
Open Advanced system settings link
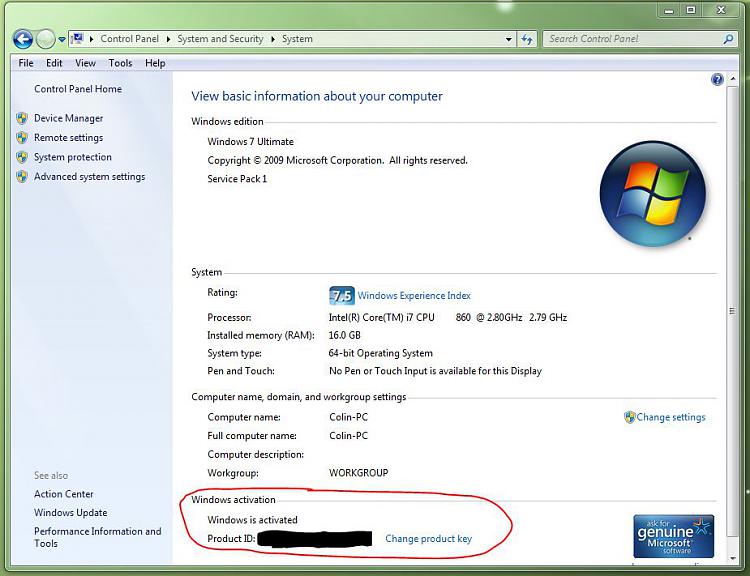pos(89,177)
